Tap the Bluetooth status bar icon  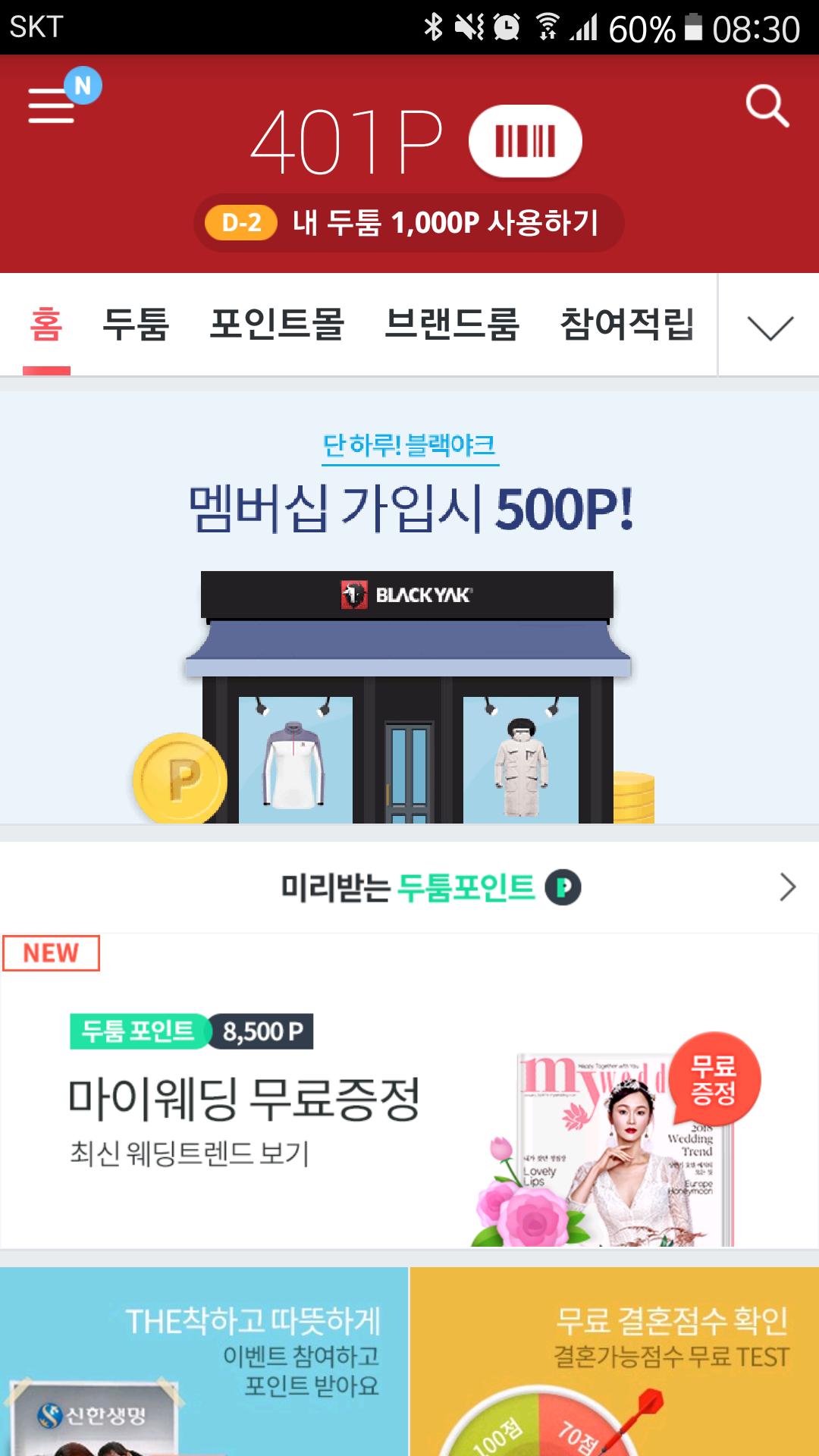(x=433, y=28)
